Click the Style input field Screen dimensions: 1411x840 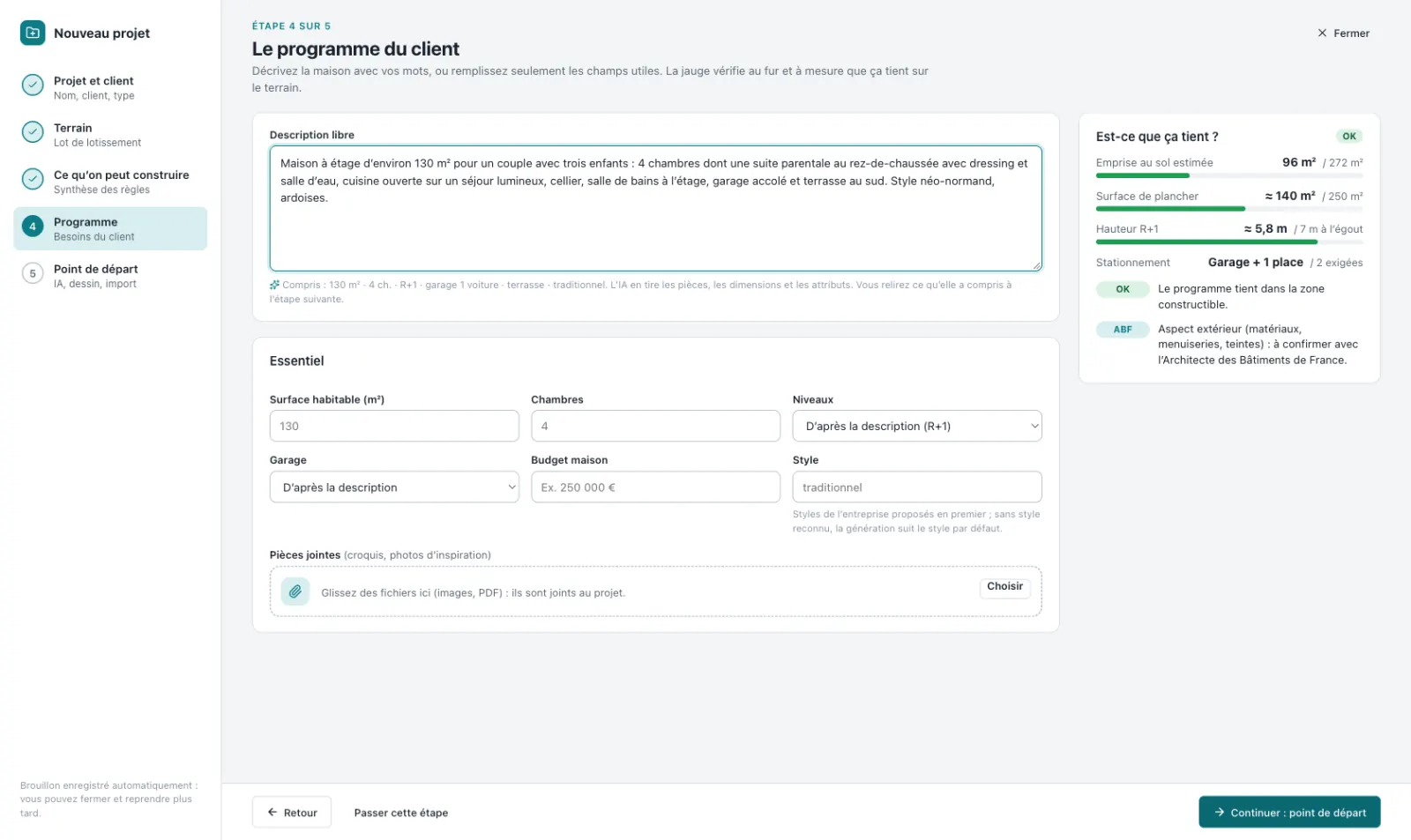tap(917, 487)
